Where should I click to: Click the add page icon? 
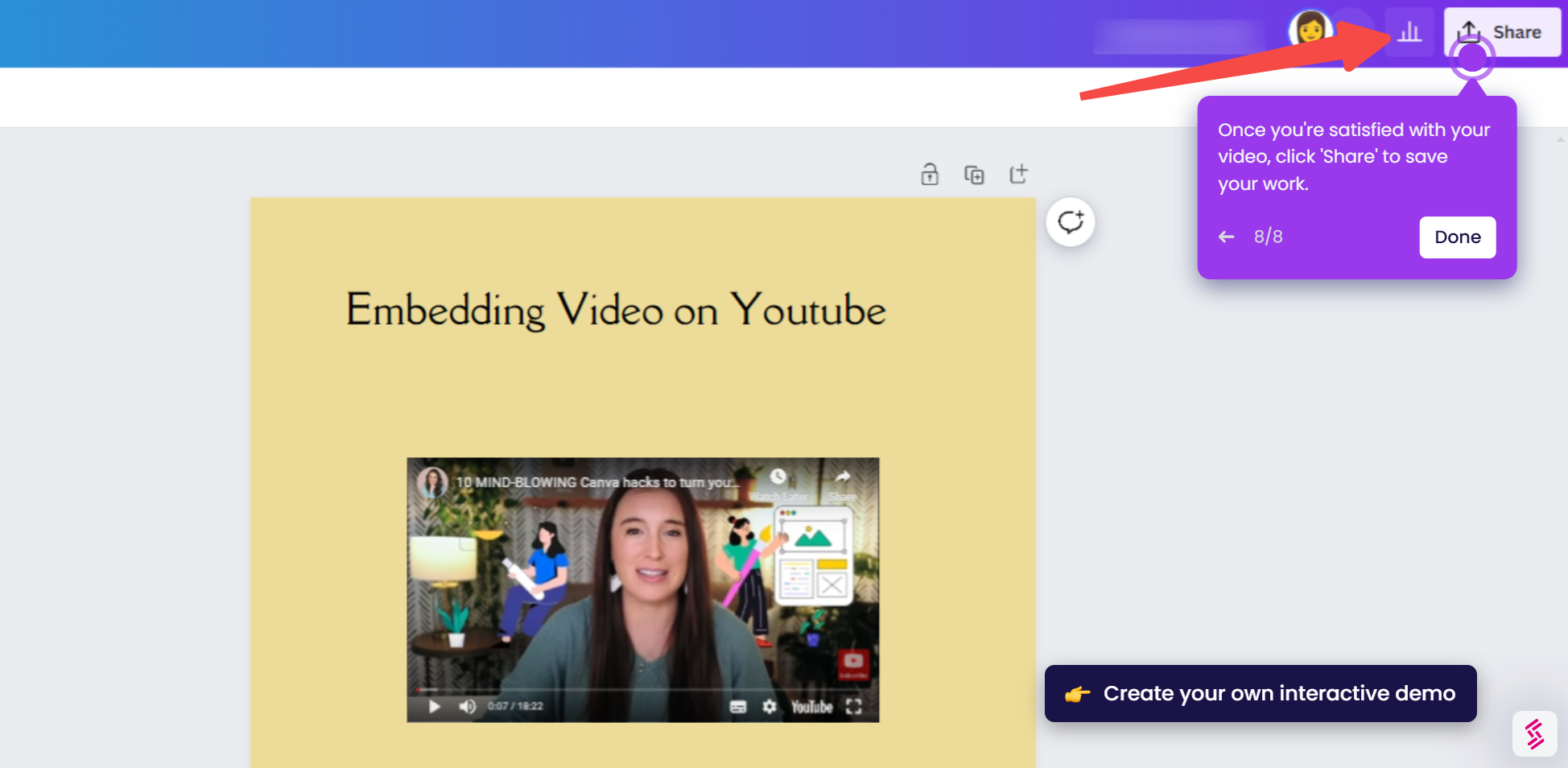(1018, 174)
